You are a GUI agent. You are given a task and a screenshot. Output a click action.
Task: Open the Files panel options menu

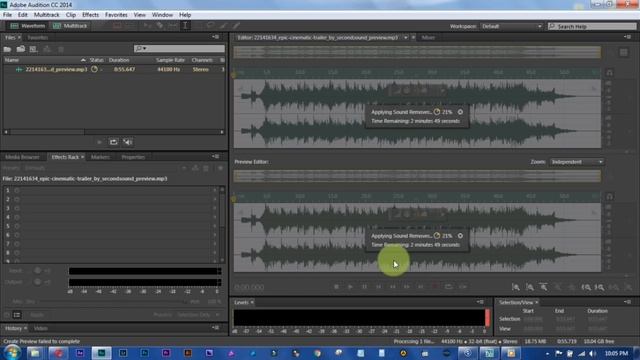pyautogui.click(x=216, y=37)
